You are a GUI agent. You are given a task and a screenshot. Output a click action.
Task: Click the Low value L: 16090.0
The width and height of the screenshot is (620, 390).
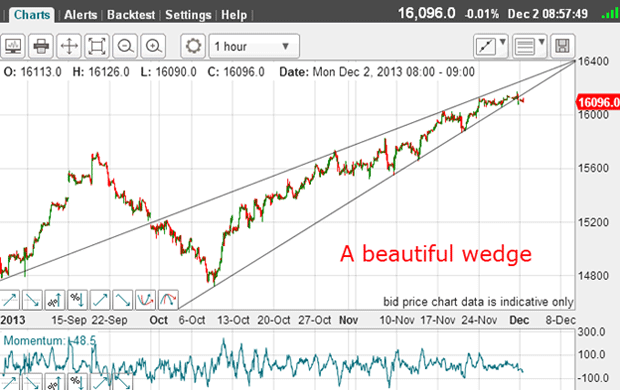[168, 72]
